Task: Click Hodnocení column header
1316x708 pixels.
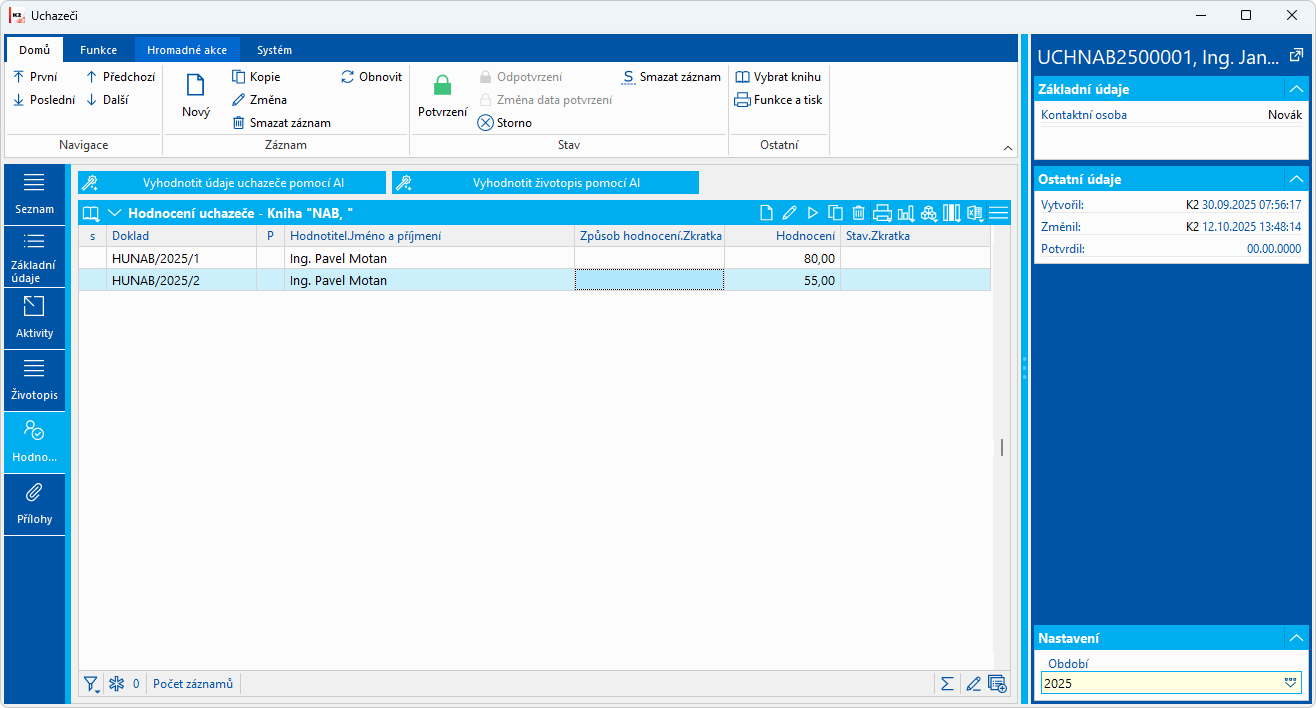Action: (782, 236)
